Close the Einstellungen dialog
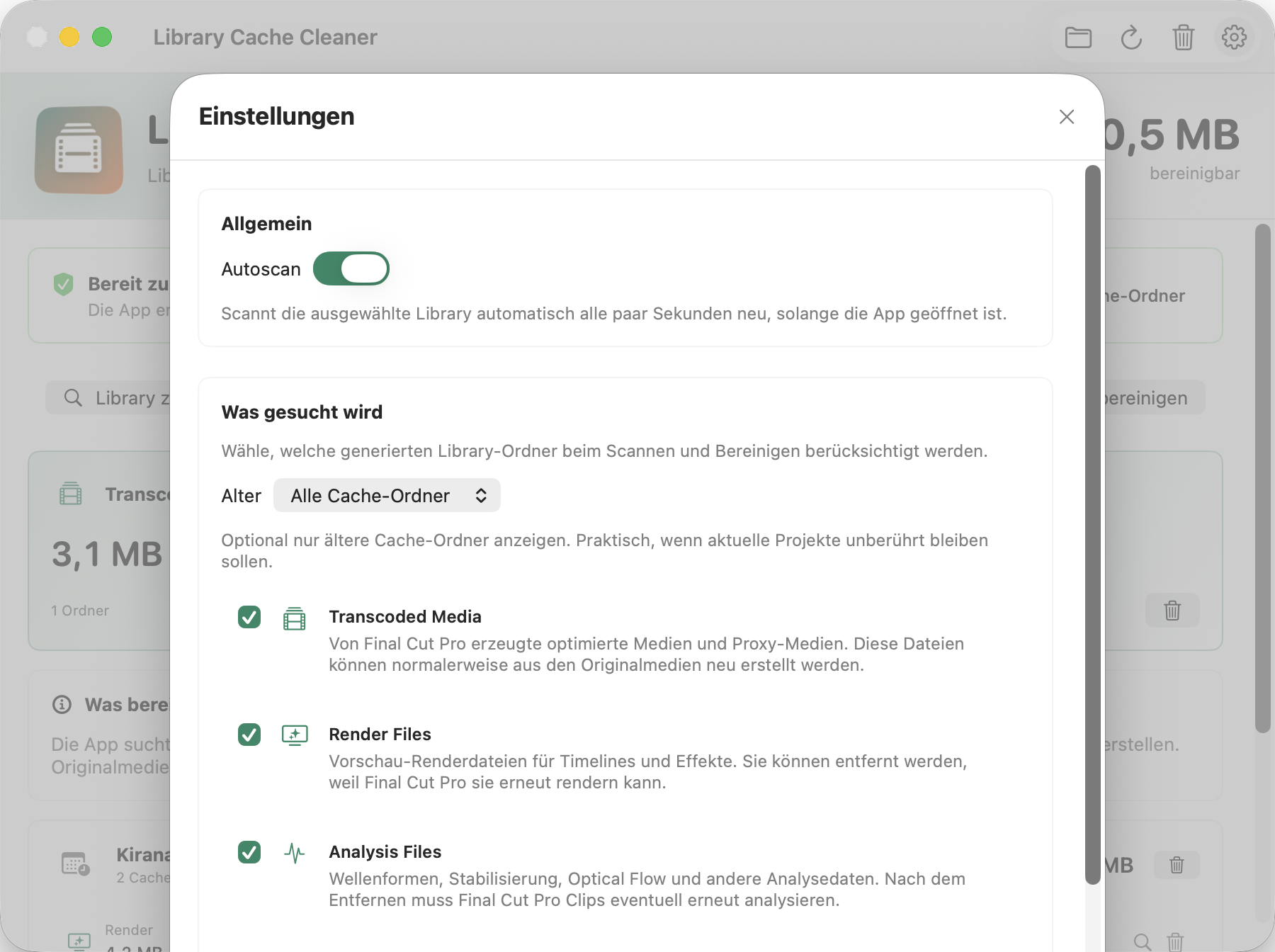The image size is (1275, 952). click(1067, 117)
